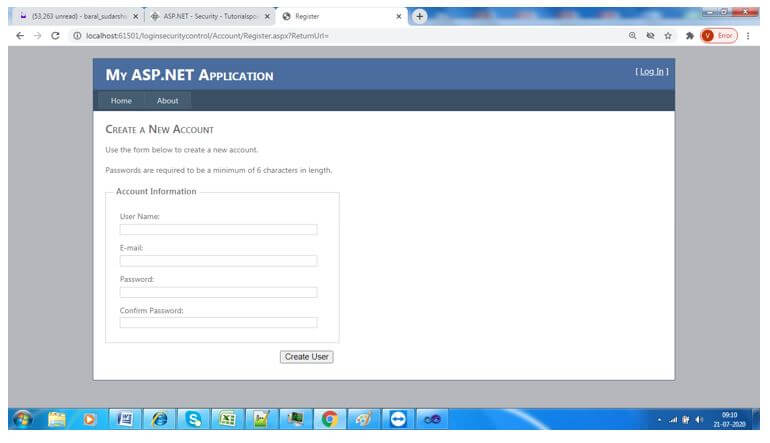Click the Create a New Account heading
This screenshot has width=770, height=443.
[x=160, y=130]
